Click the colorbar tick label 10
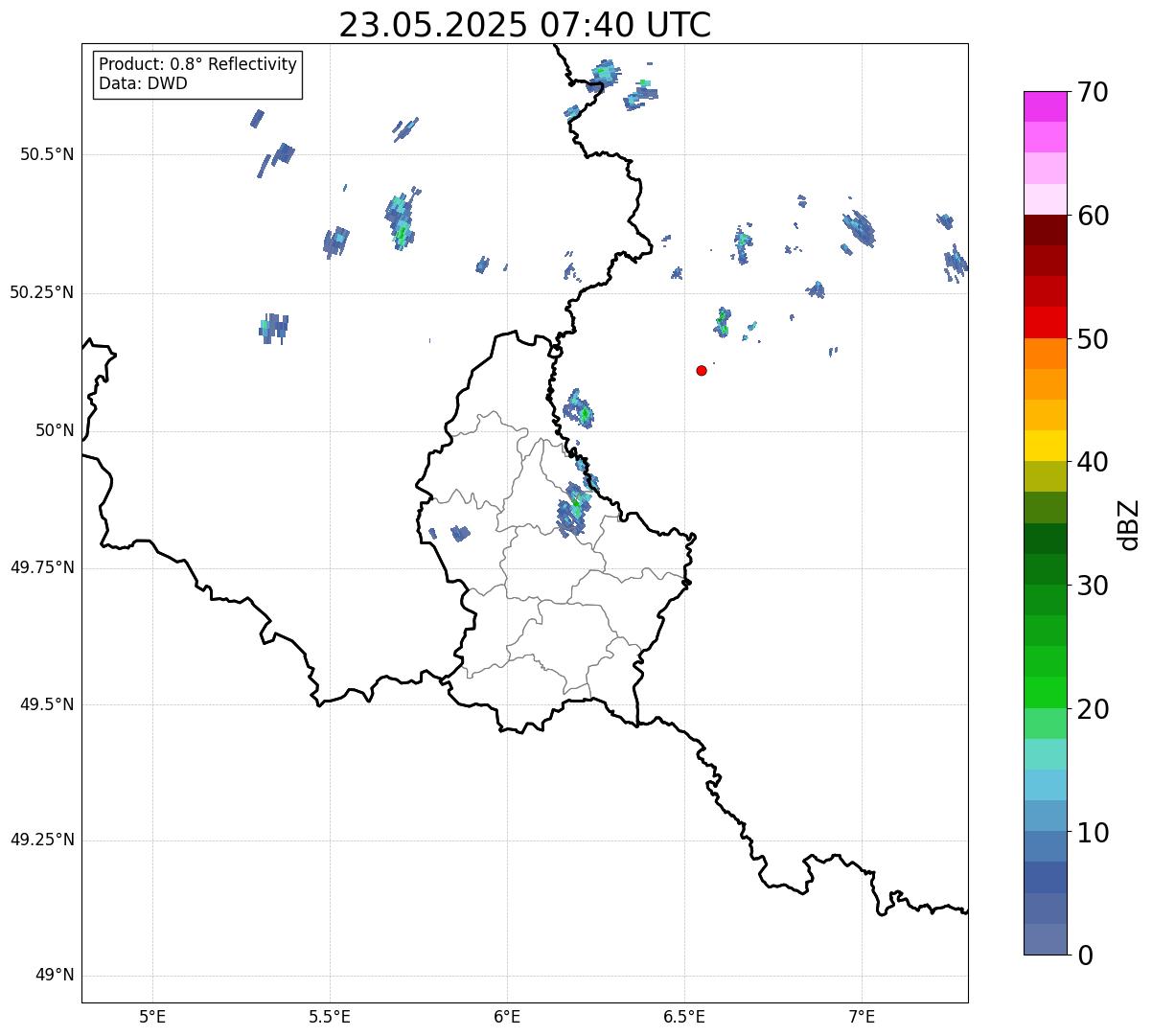Screen dimensions: 1152x1036 tap(1093, 832)
